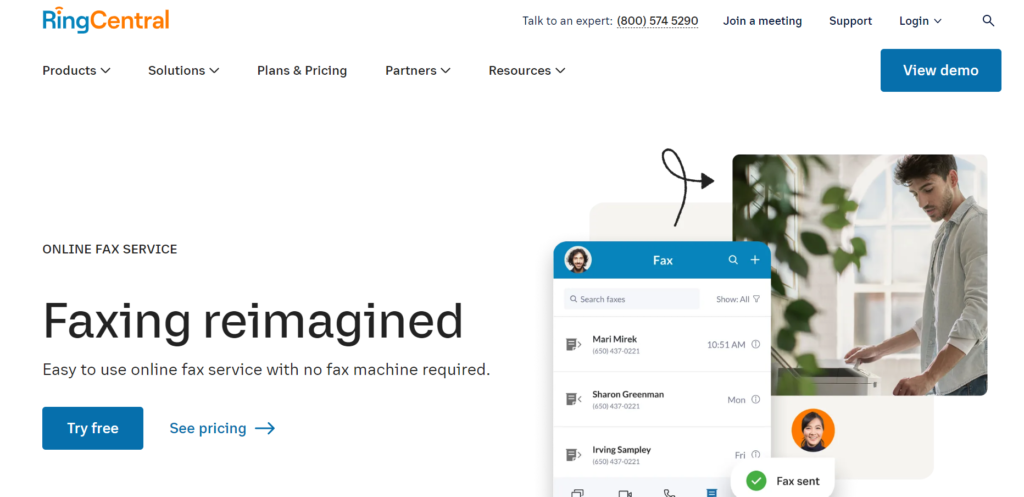This screenshot has width=1024, height=497.
Task: Open the Login dropdown
Action: click(x=920, y=21)
